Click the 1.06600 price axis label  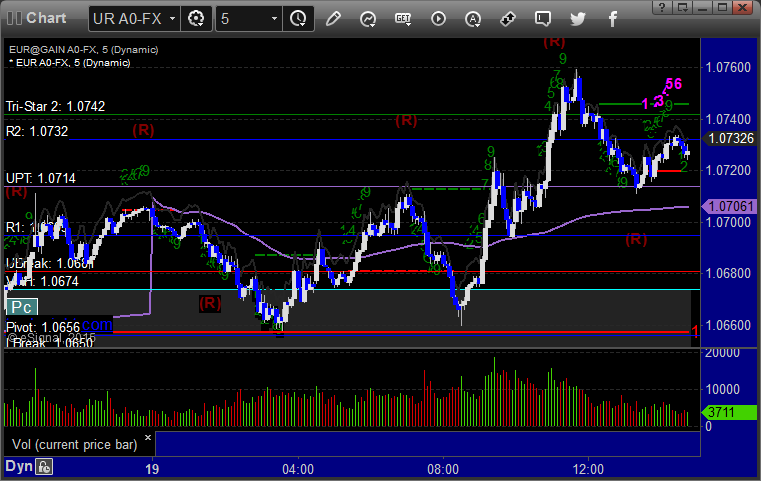(x=728, y=325)
